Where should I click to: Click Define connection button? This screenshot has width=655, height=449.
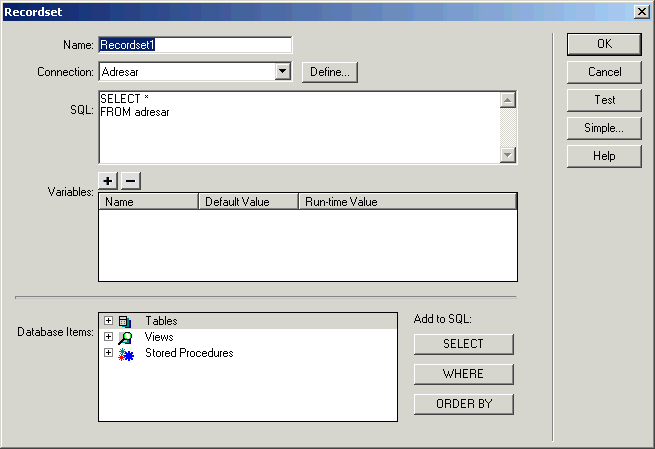(330, 72)
